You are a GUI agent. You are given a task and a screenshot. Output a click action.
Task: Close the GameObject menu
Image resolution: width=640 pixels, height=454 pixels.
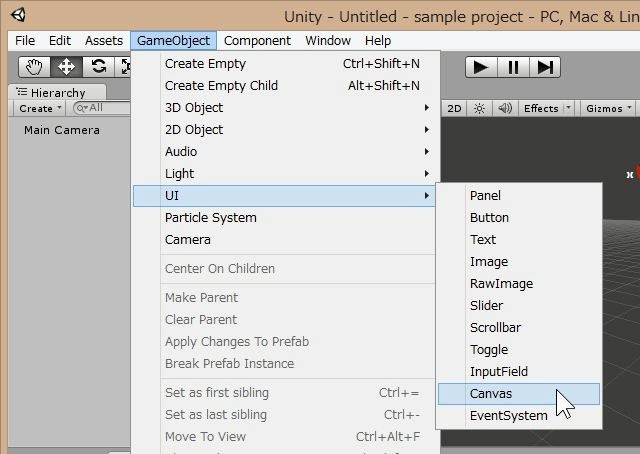[x=173, y=41]
